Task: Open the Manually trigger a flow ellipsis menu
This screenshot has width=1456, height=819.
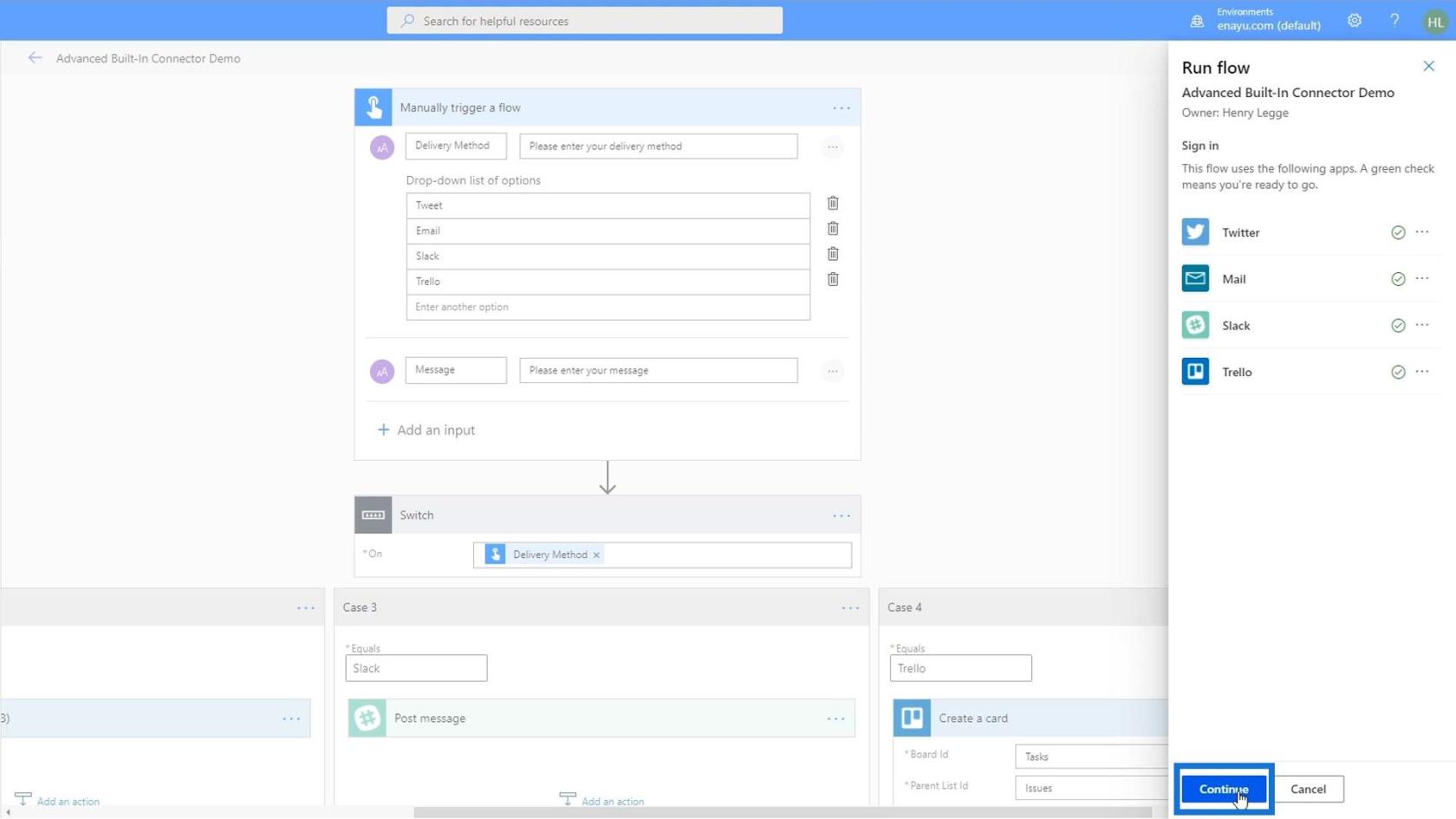Action: tap(841, 108)
